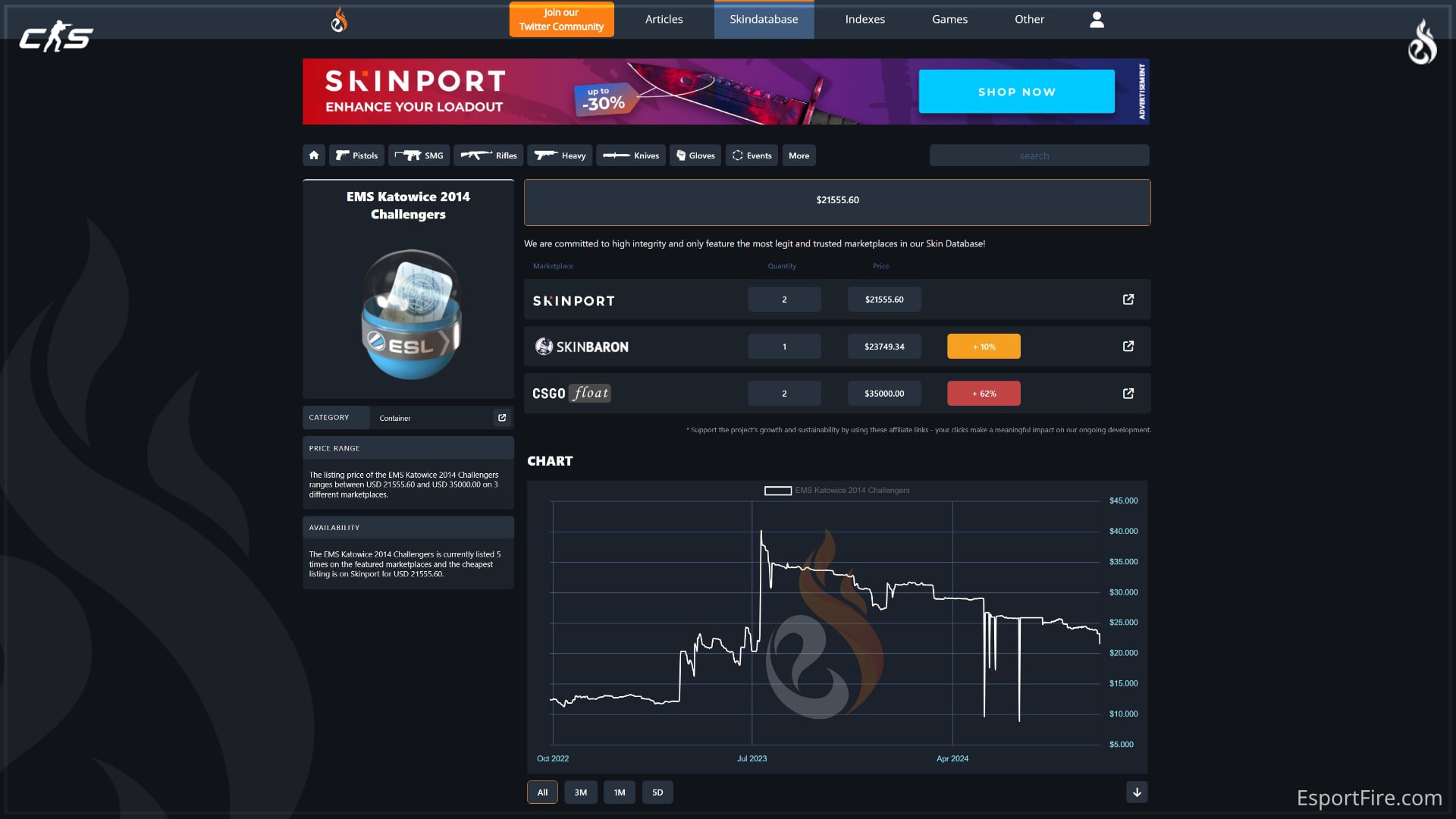
Task: Open the SMG category
Action: [x=419, y=155]
